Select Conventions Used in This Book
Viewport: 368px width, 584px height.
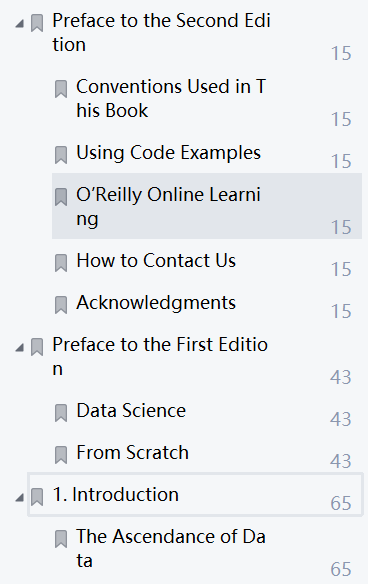(x=171, y=98)
